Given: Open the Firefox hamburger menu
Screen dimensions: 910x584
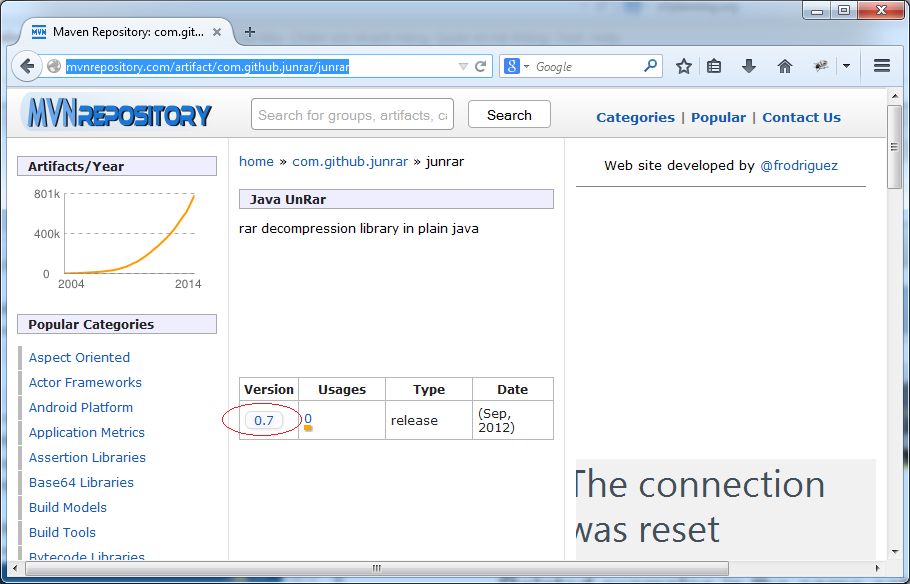Looking at the screenshot, I should click(x=882, y=66).
